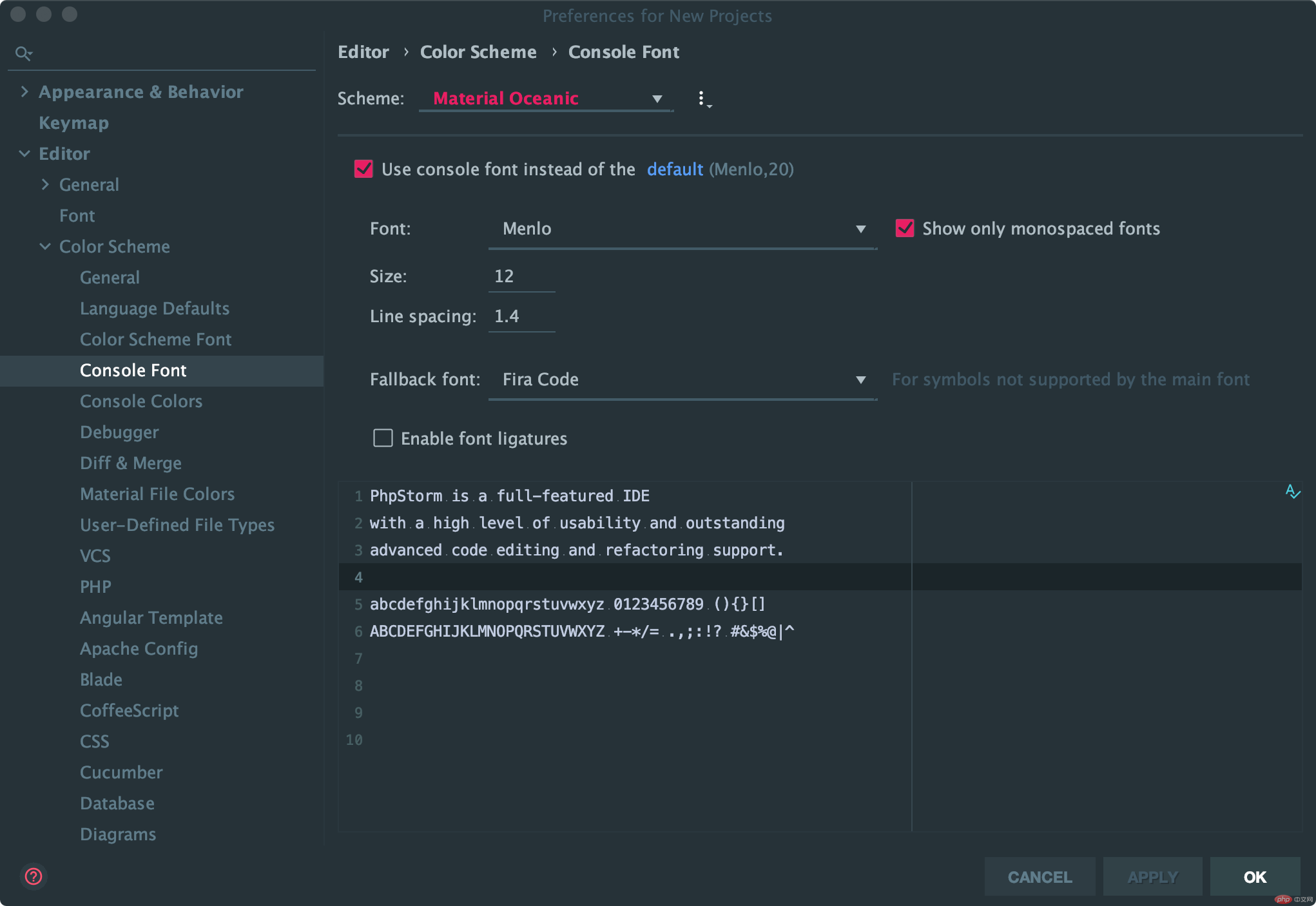Viewport: 1316px width, 906px height.
Task: Toggle 'Show only monospaced fonts' checkbox
Action: pyautogui.click(x=905, y=228)
